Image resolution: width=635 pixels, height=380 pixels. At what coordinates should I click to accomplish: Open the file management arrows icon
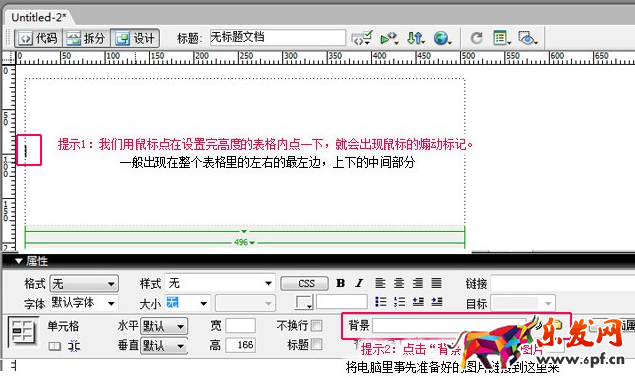point(416,38)
